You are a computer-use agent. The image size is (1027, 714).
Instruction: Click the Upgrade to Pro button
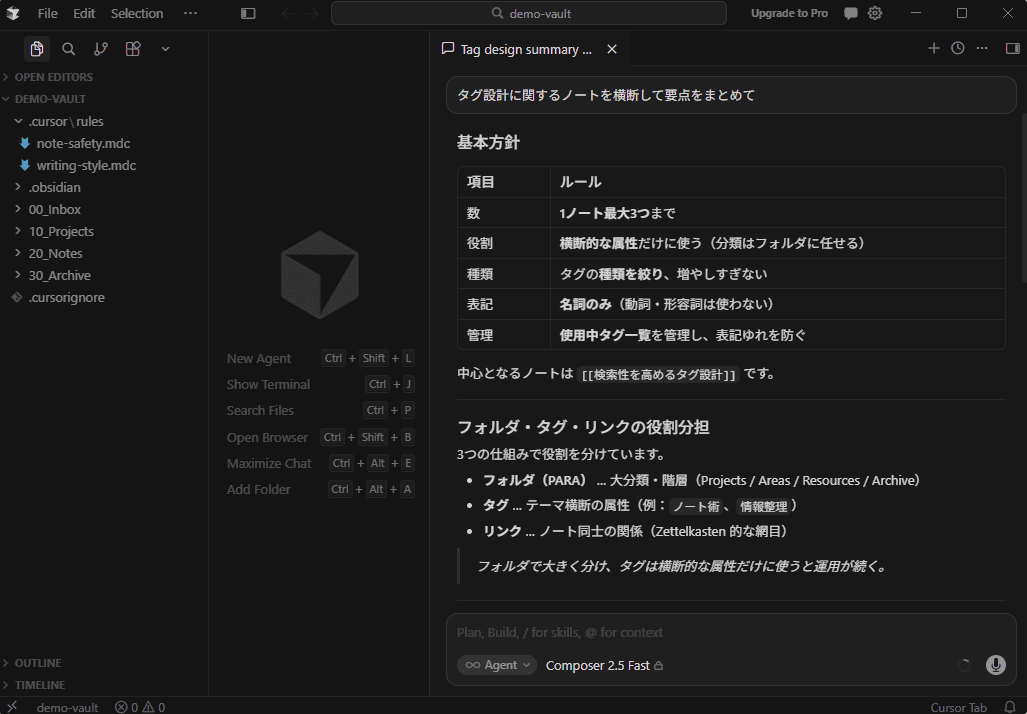(789, 13)
